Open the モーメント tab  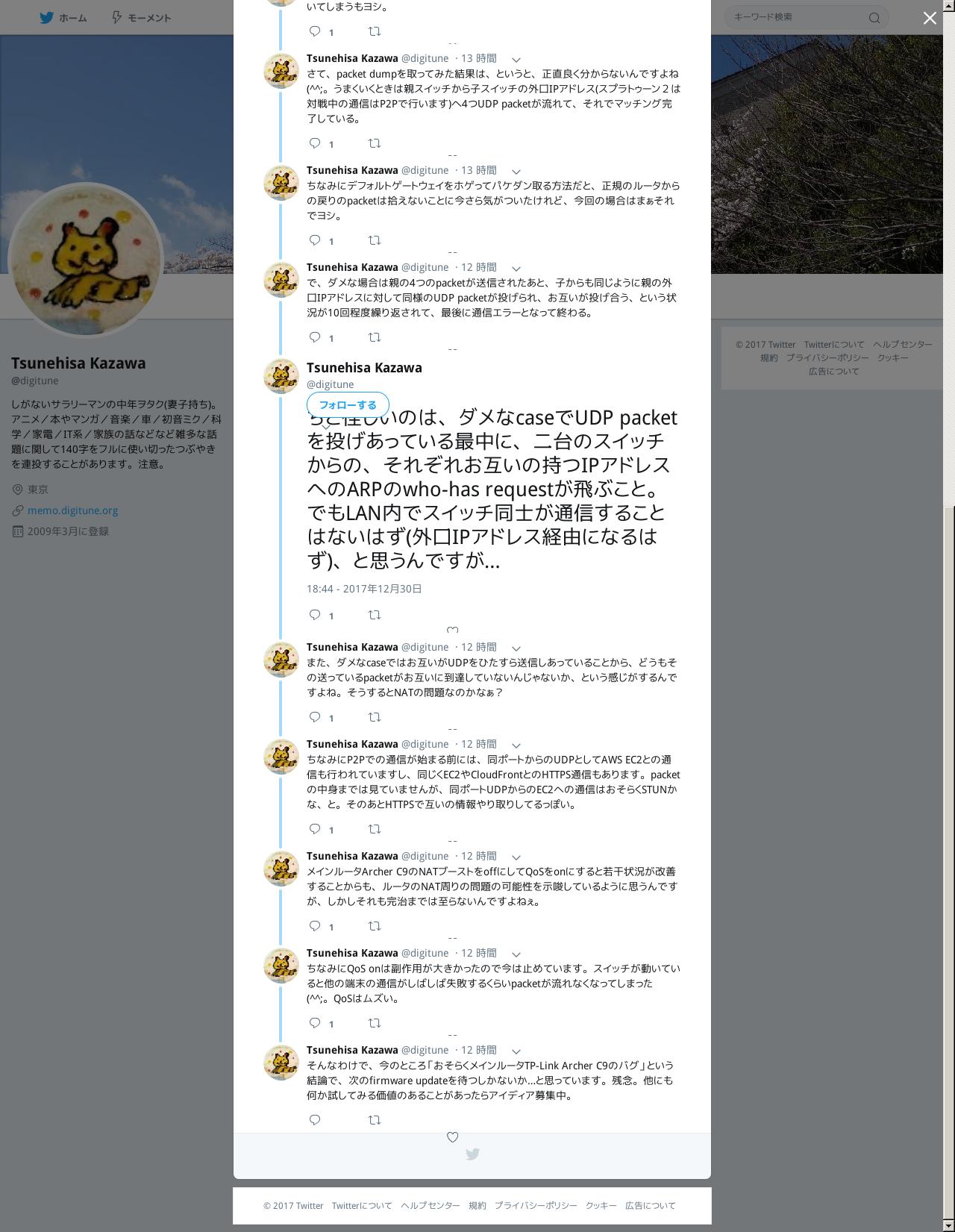click(x=141, y=17)
